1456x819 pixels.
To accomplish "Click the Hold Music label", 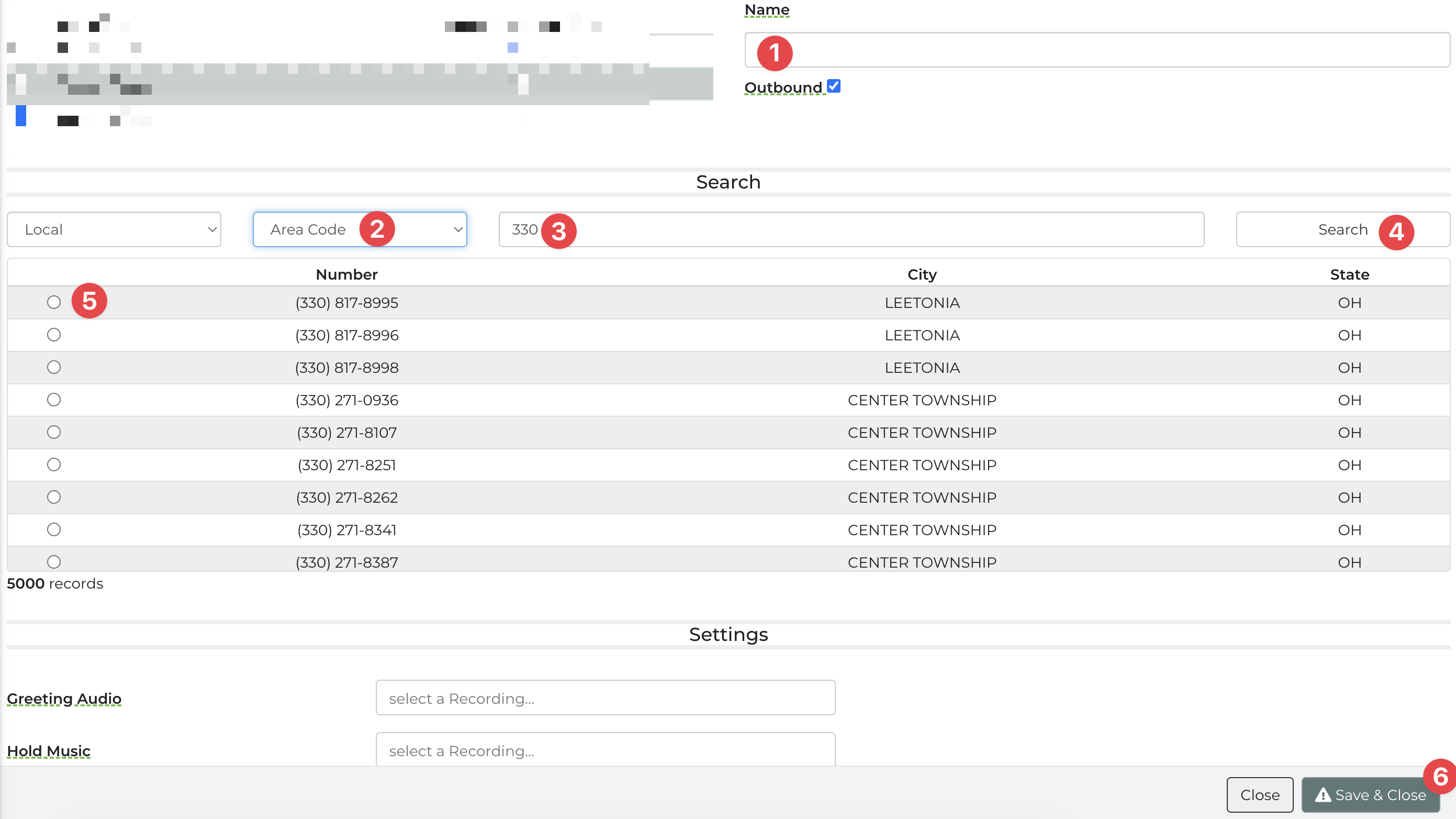I will point(49,751).
